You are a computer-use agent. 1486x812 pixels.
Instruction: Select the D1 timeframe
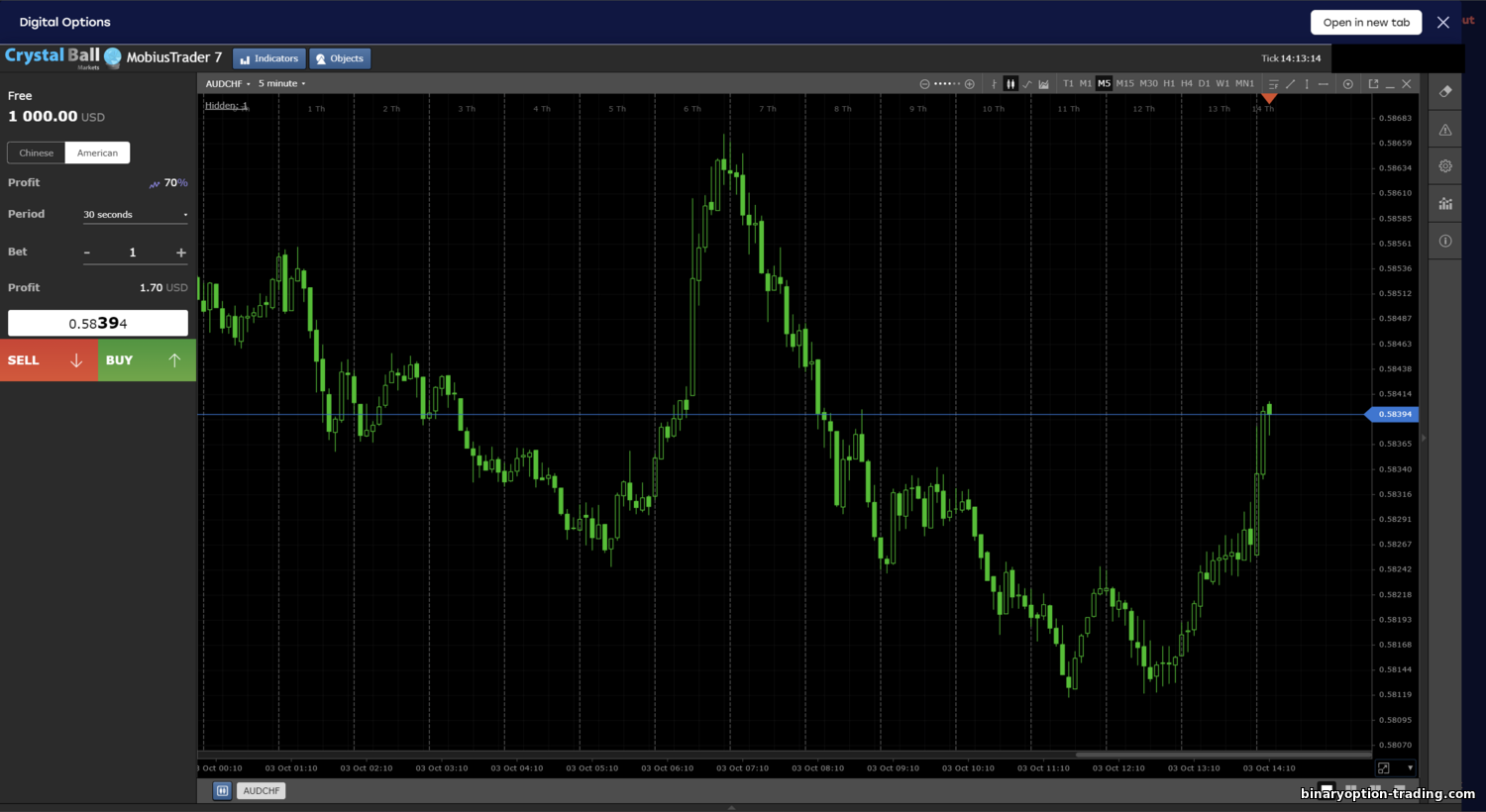click(x=1204, y=84)
